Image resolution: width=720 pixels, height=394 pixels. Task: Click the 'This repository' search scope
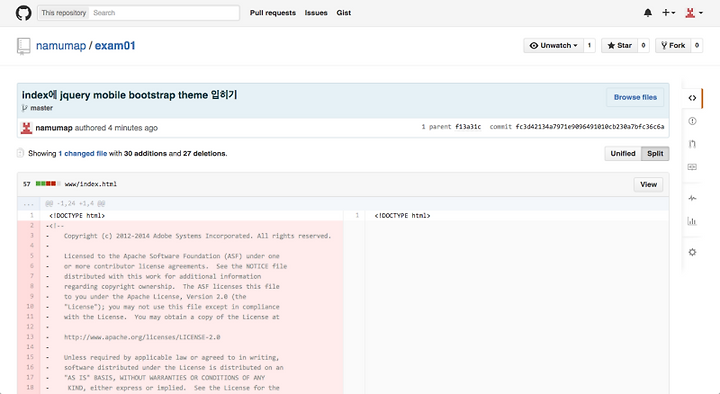tap(63, 13)
